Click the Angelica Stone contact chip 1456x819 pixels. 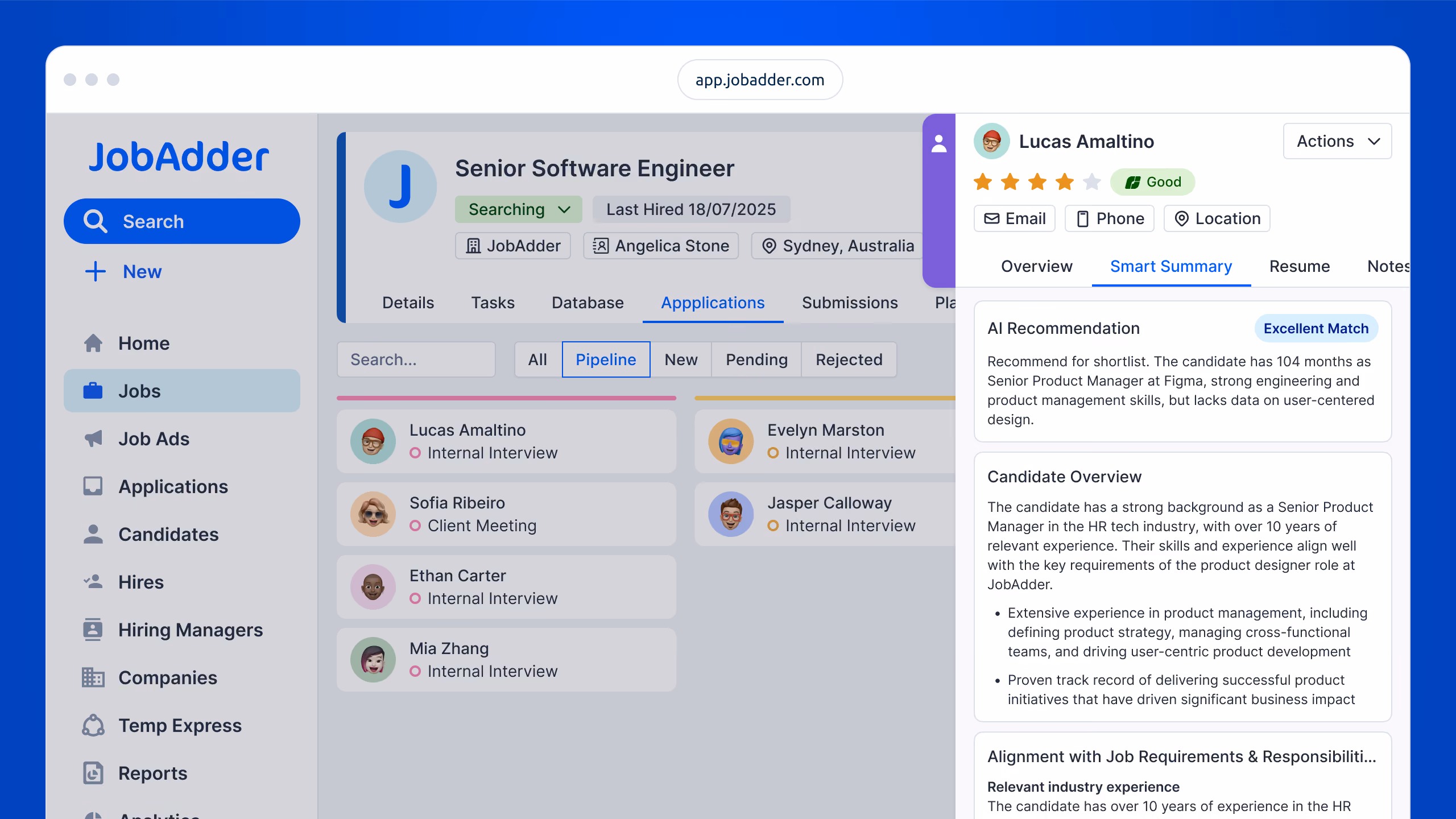660,246
